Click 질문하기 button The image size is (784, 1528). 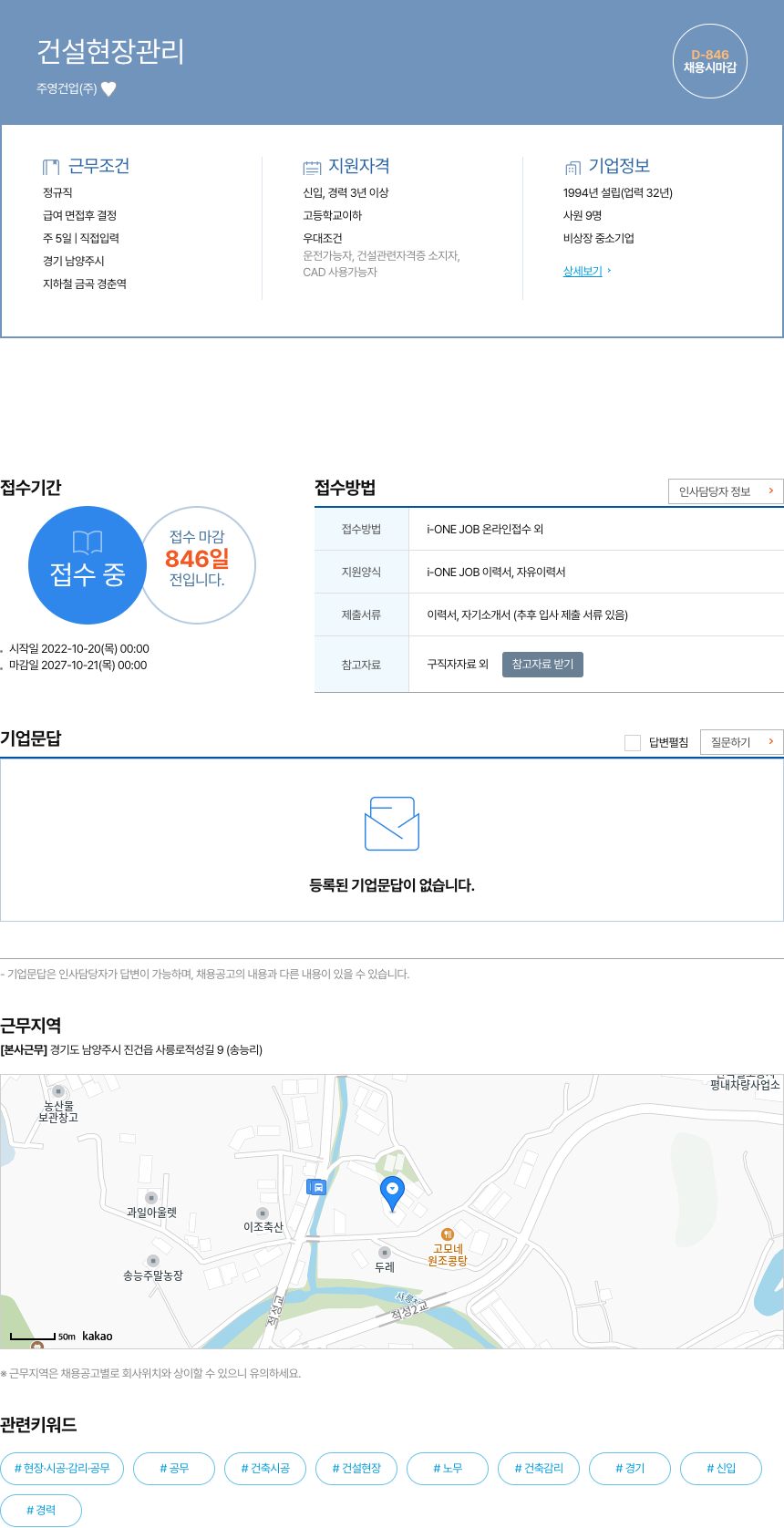pyautogui.click(x=742, y=742)
